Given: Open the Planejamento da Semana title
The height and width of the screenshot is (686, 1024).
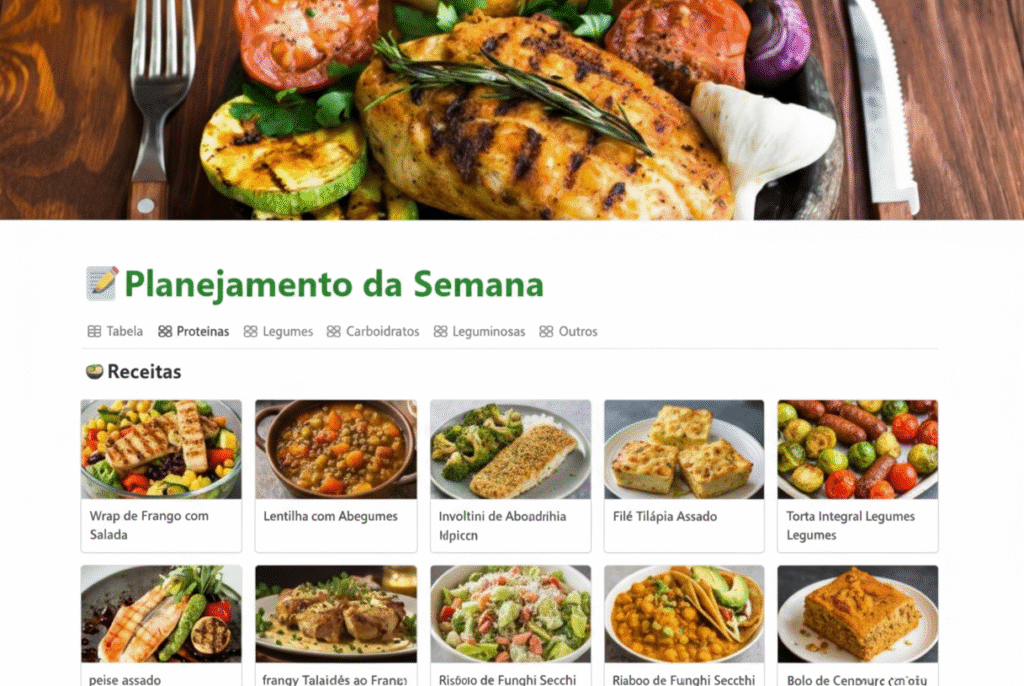Looking at the screenshot, I should (334, 284).
